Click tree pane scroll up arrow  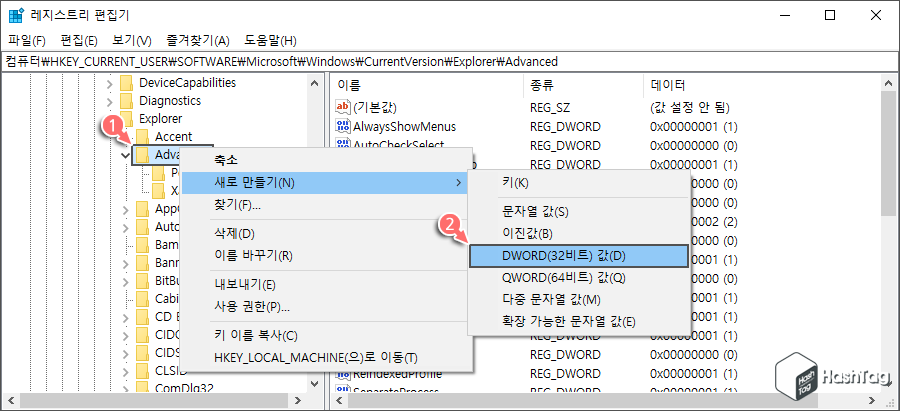click(x=314, y=83)
